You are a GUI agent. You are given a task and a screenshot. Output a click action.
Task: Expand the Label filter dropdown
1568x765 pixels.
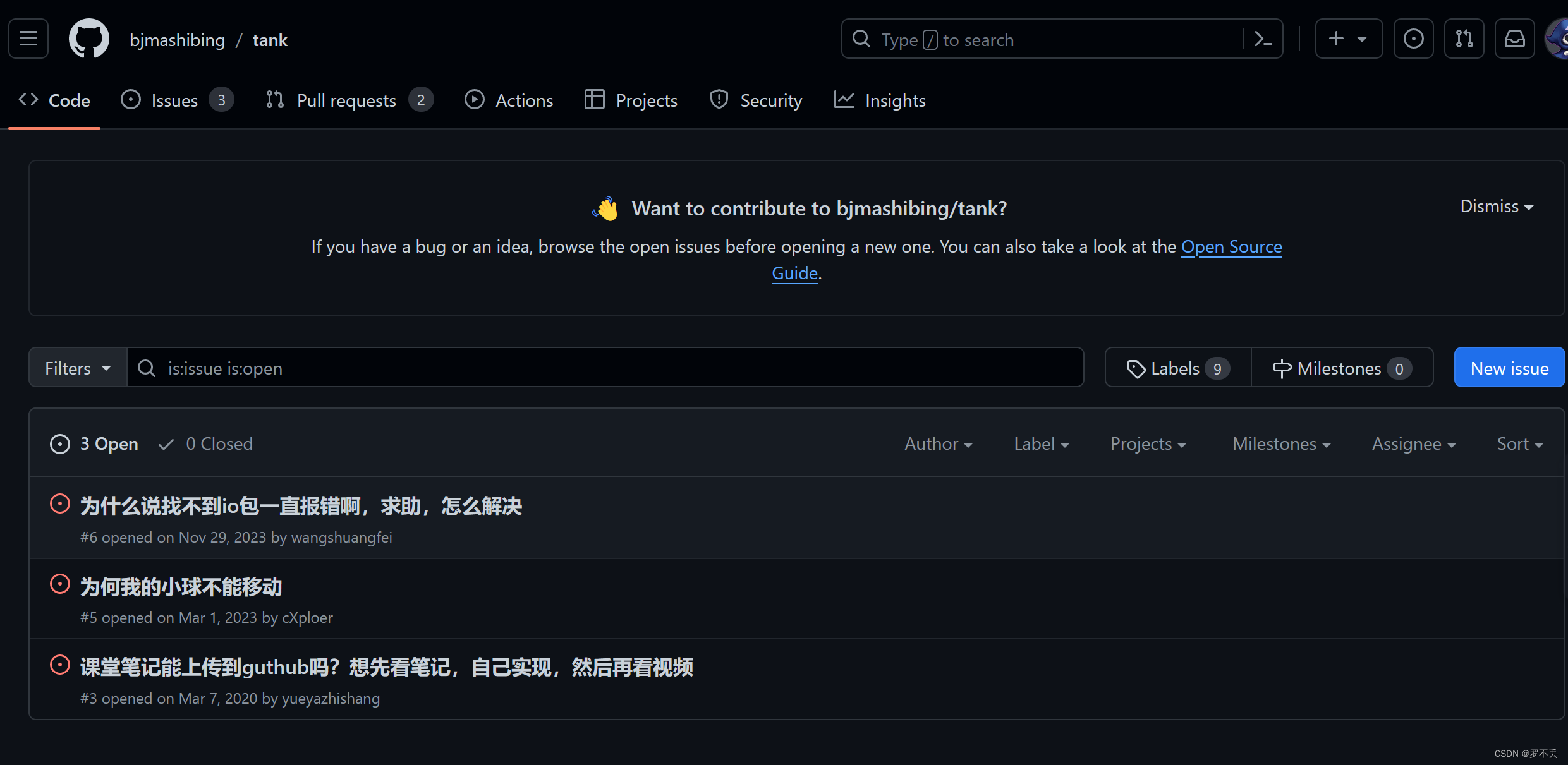tap(1042, 443)
